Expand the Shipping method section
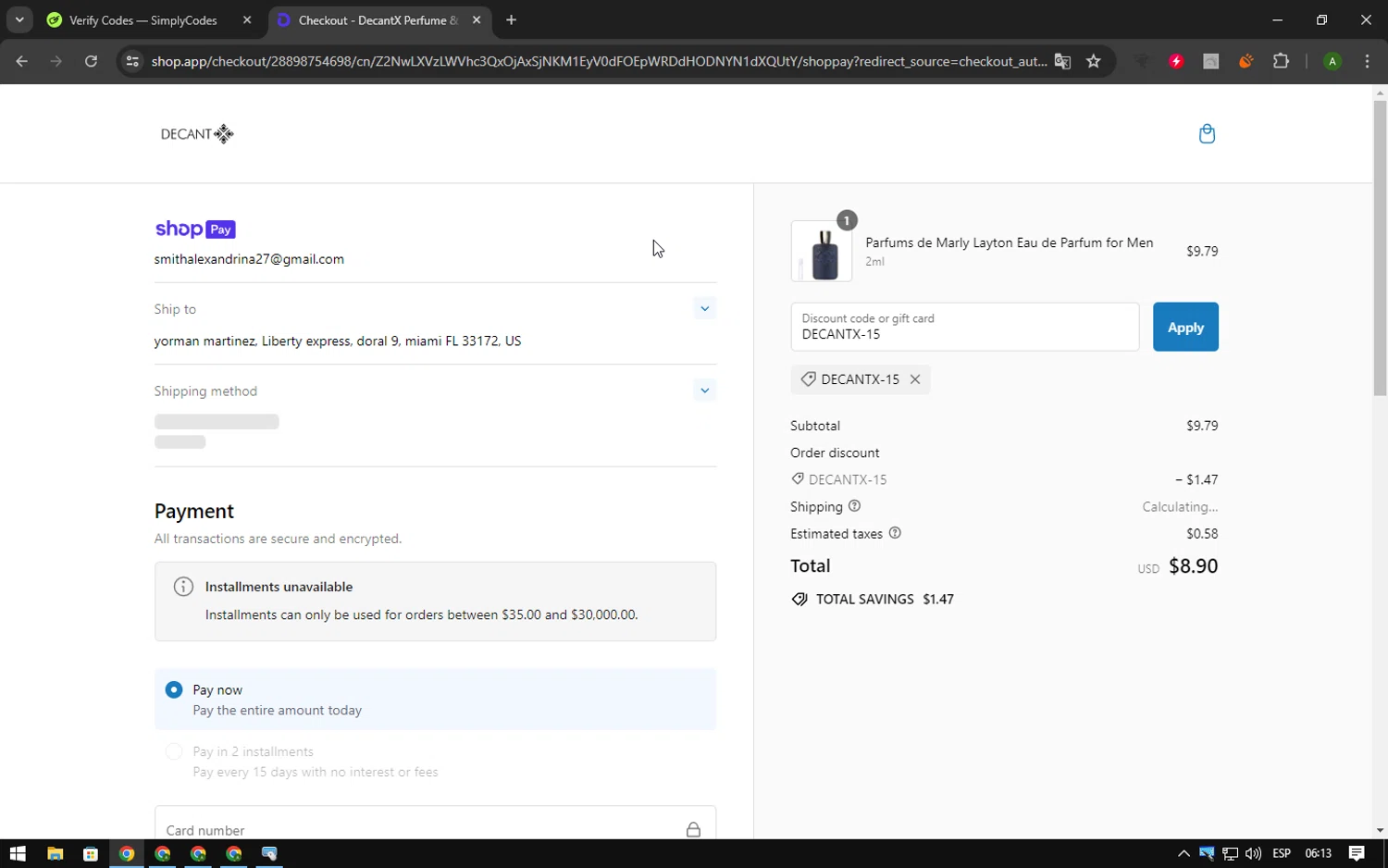The width and height of the screenshot is (1388, 868). pos(705,391)
